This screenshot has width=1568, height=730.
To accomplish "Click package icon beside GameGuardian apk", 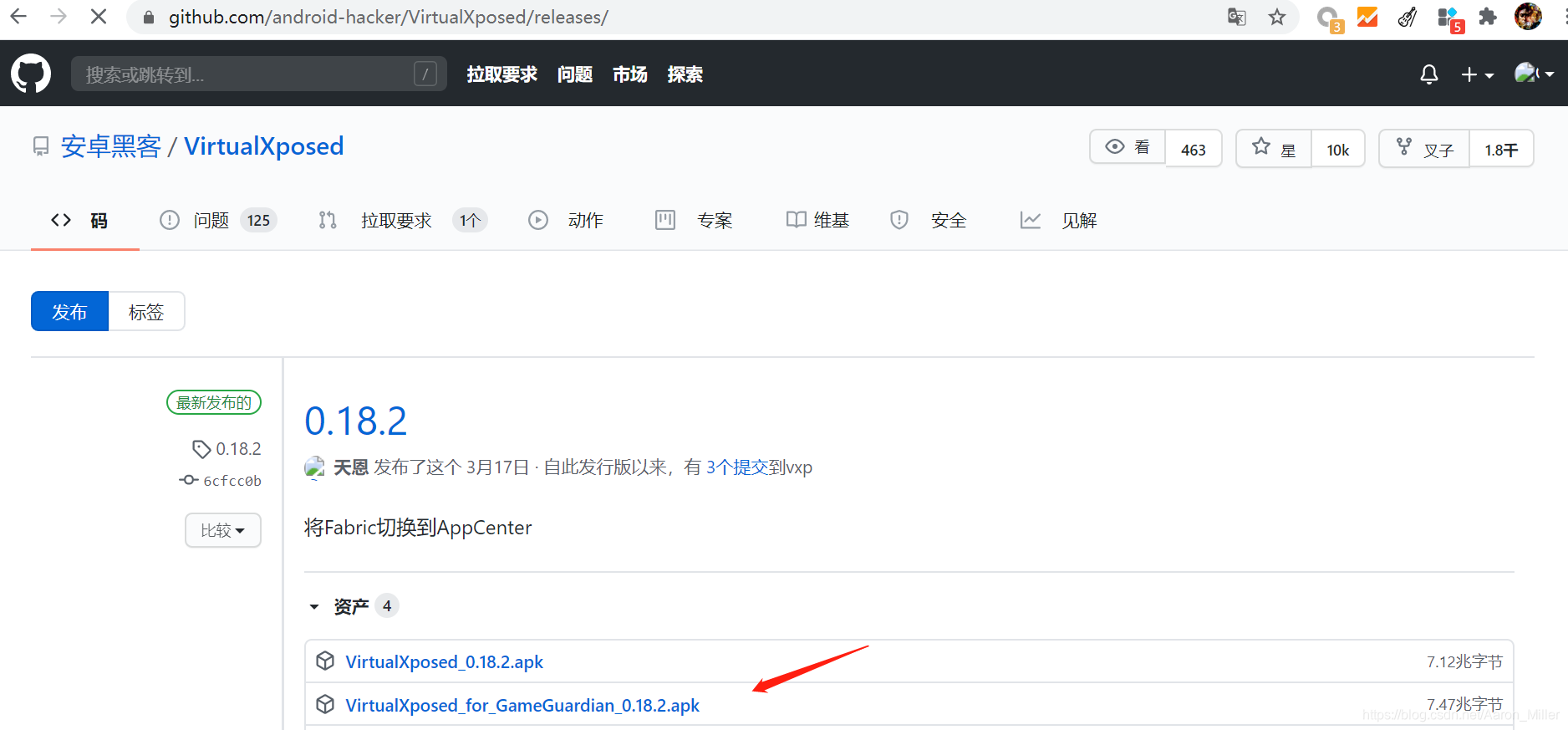I will (325, 704).
